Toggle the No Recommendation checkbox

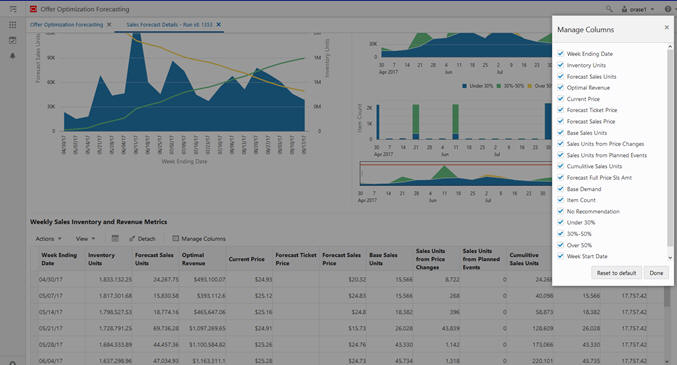[560, 211]
